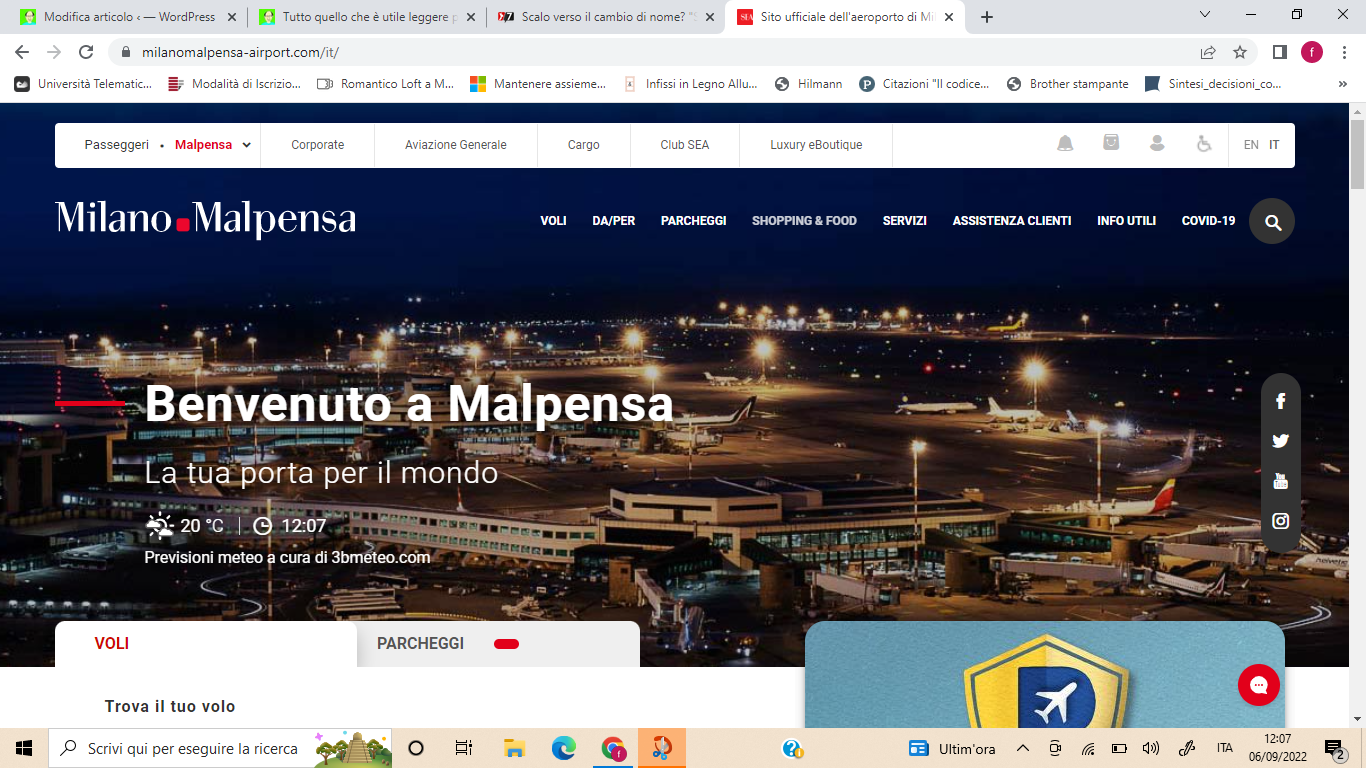Click the Milano Malpensa logo
The image size is (1366, 768).
[x=205, y=219]
